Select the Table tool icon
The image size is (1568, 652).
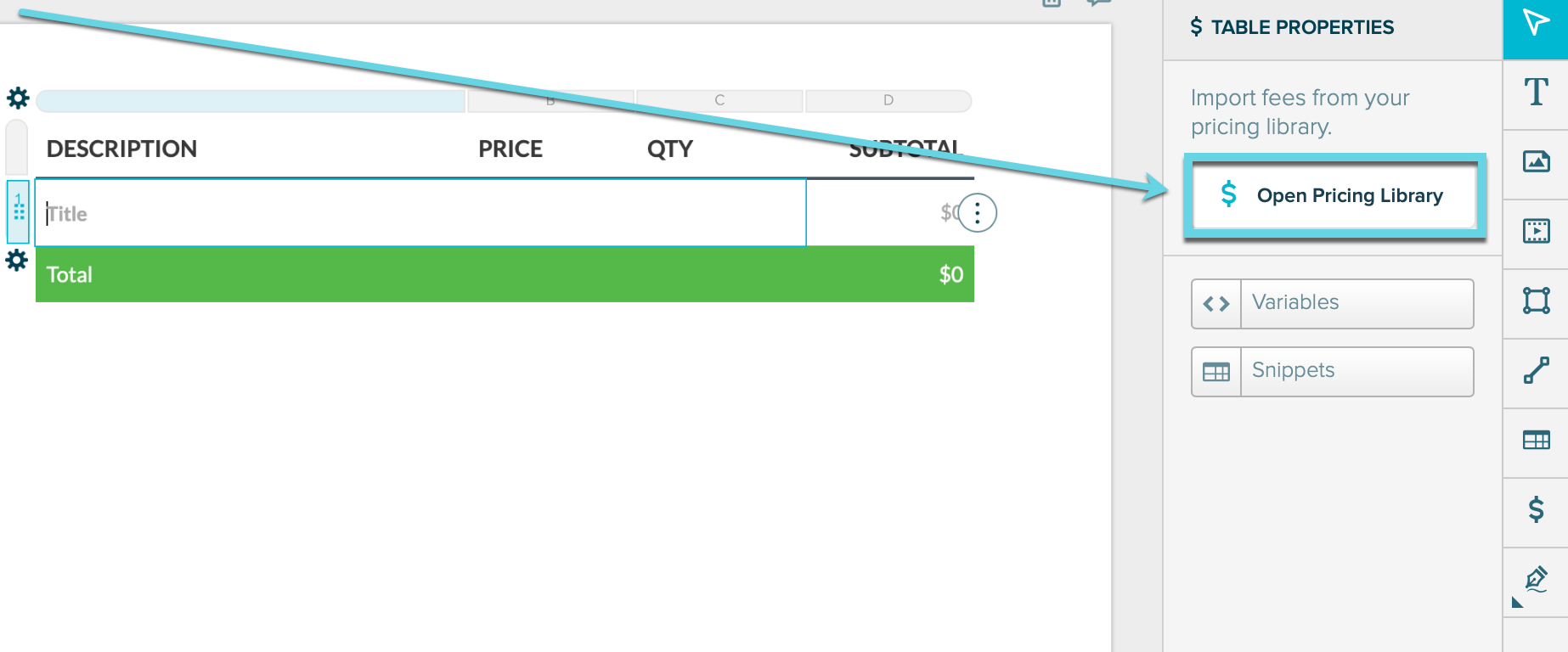(1536, 440)
